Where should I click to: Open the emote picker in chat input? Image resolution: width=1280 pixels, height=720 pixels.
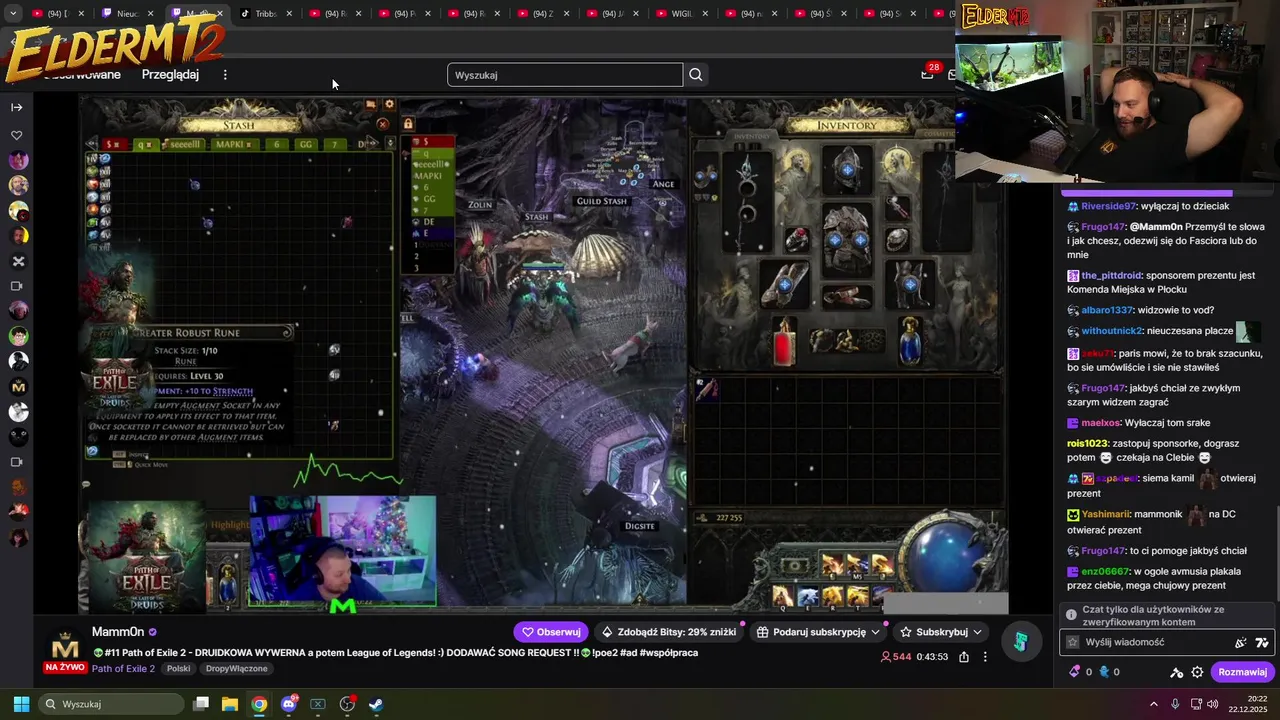pos(1261,643)
